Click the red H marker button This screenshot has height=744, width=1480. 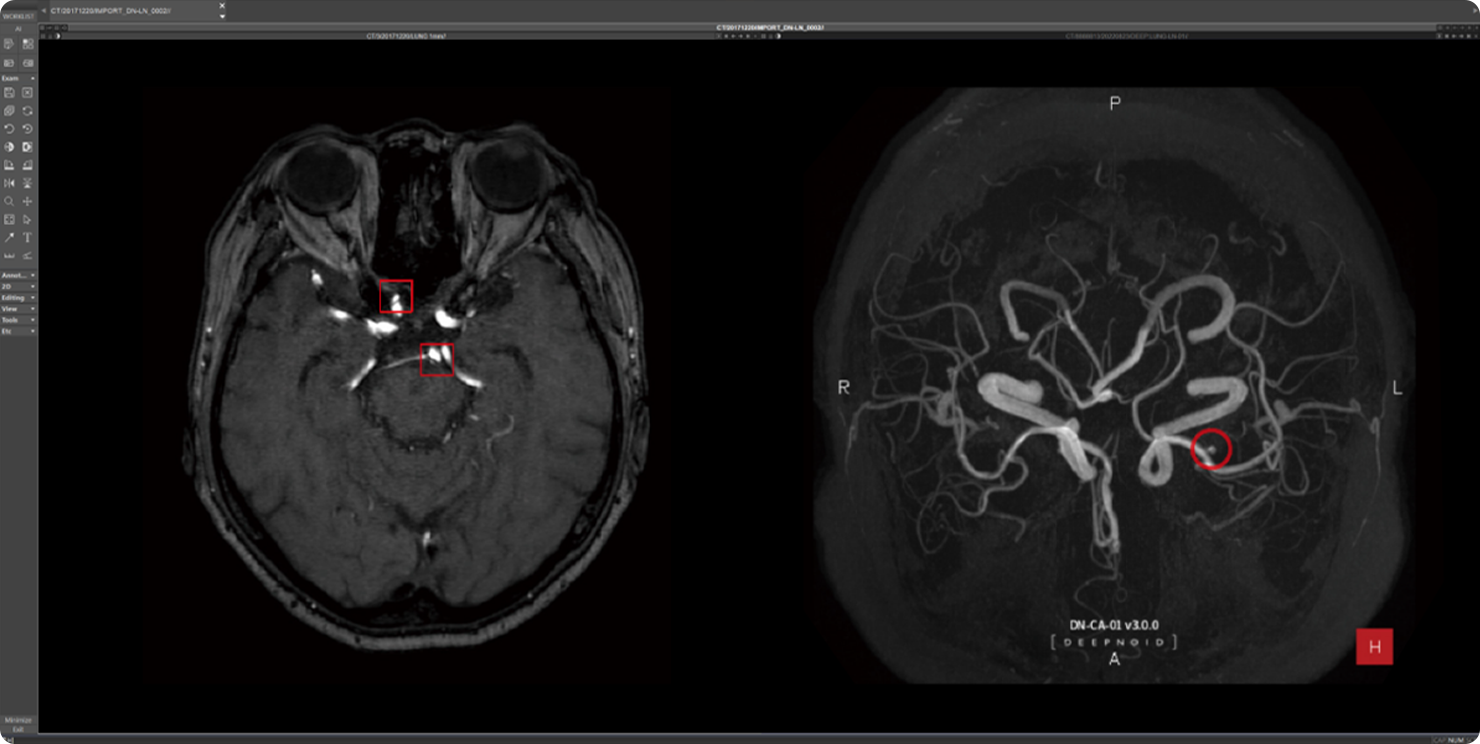click(x=1374, y=647)
